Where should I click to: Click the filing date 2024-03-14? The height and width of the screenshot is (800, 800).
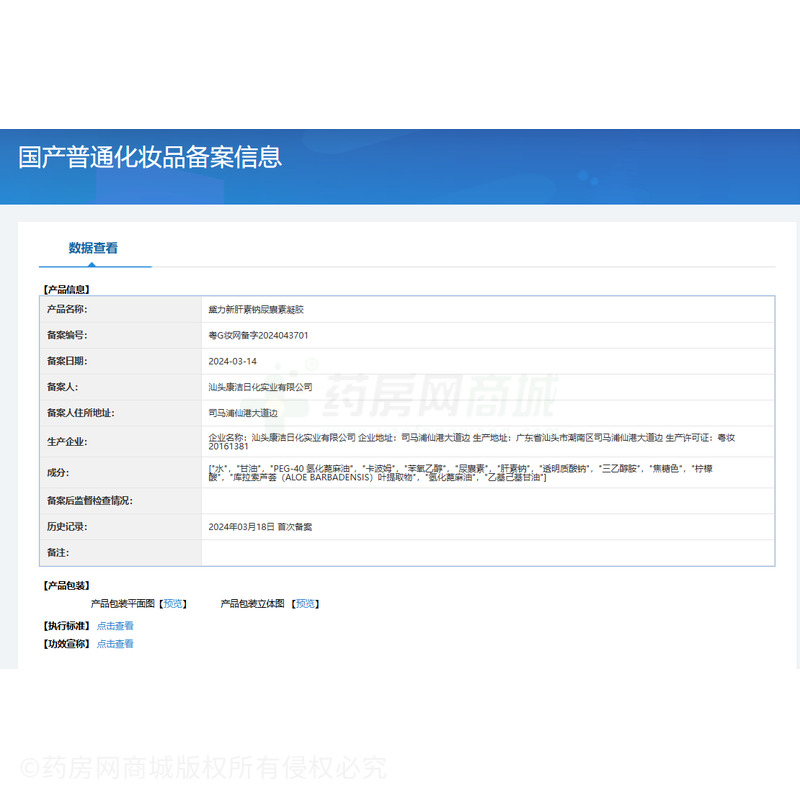(232, 361)
